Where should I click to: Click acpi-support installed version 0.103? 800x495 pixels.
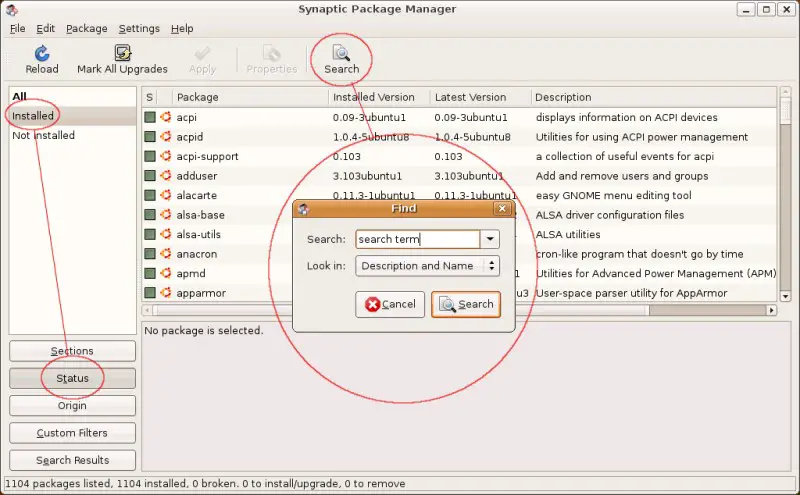coord(346,156)
